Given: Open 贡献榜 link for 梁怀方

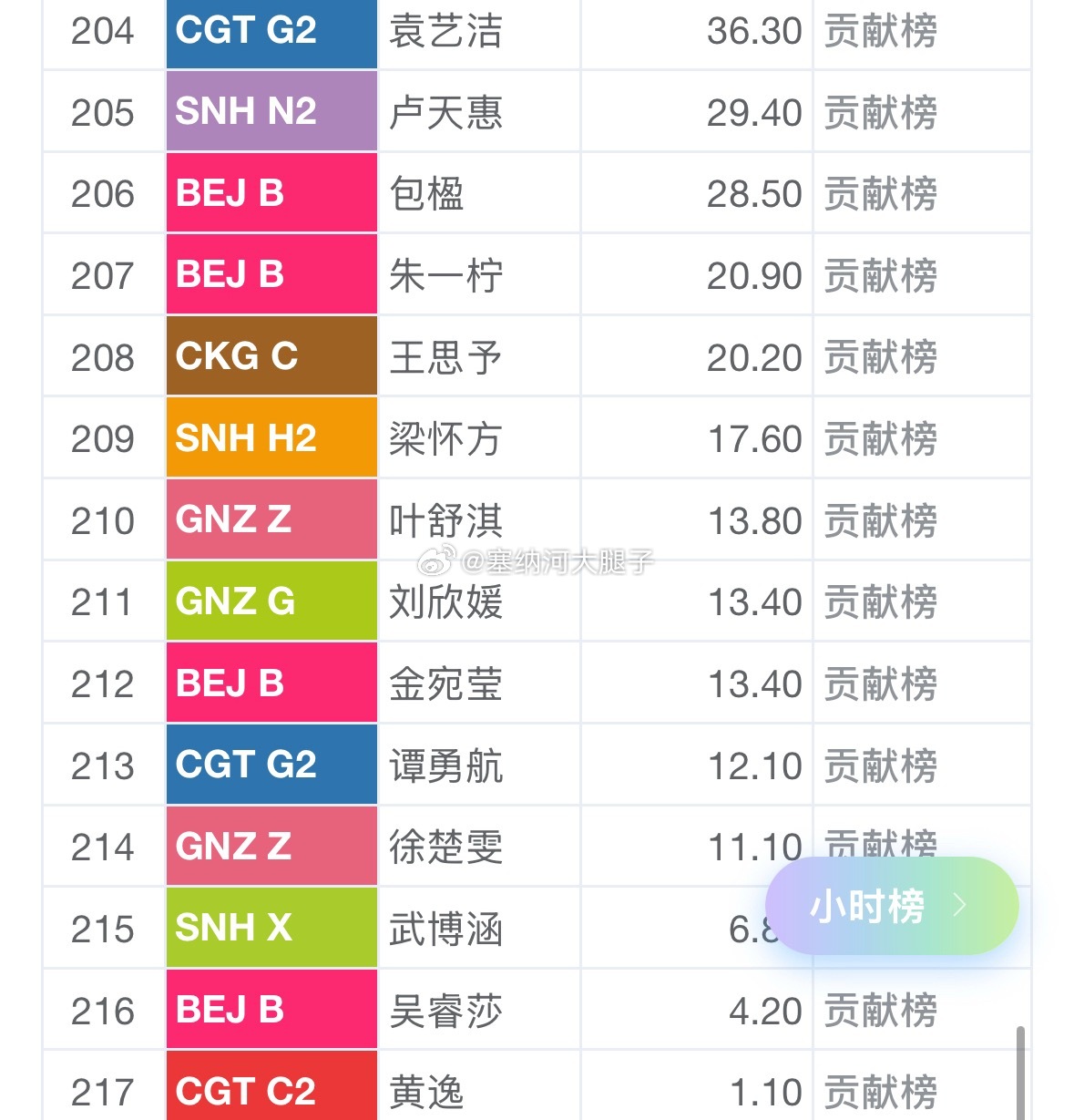Looking at the screenshot, I should click(x=881, y=438).
